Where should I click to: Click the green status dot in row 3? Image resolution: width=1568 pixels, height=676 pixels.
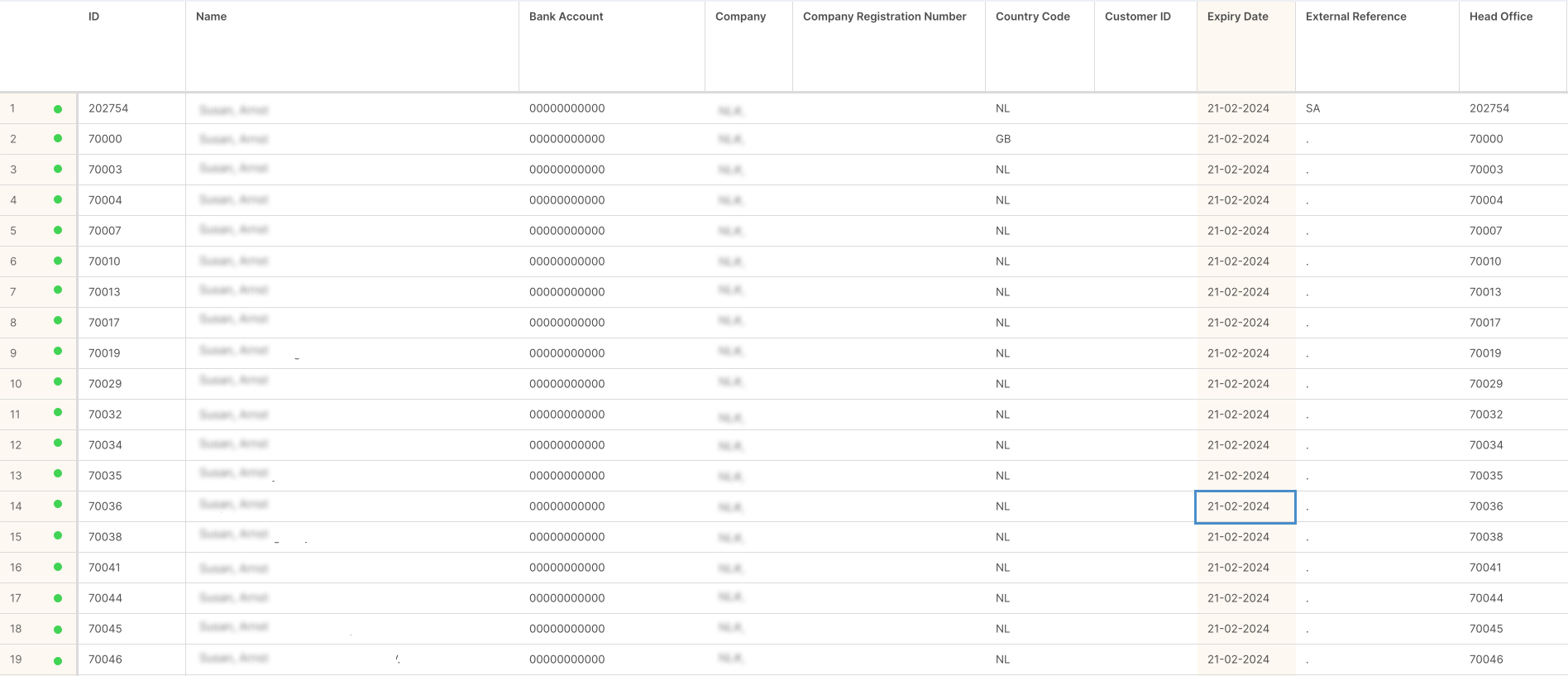pos(58,169)
